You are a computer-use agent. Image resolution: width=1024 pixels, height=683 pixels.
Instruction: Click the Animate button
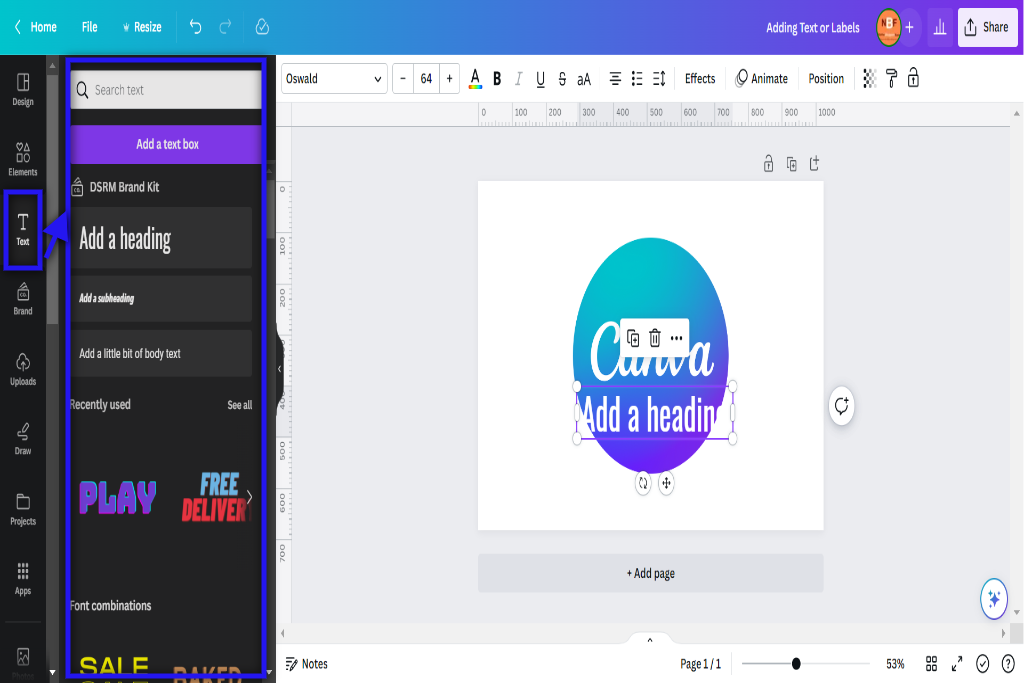761,78
